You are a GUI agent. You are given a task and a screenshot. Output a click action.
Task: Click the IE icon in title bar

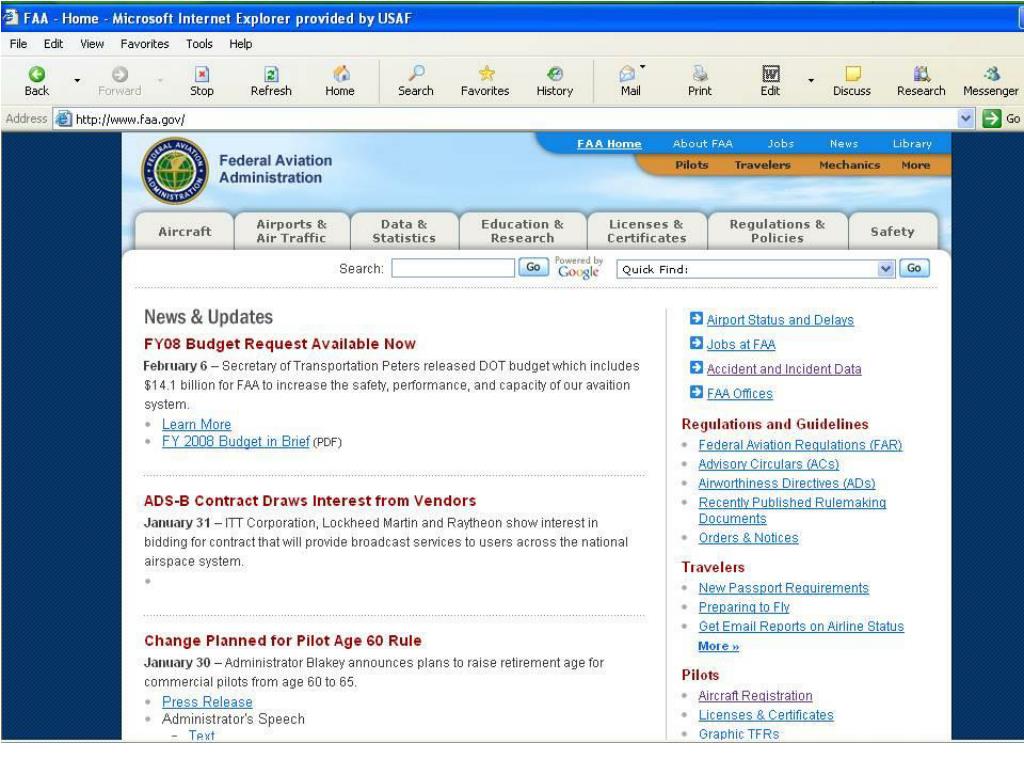(10, 18)
